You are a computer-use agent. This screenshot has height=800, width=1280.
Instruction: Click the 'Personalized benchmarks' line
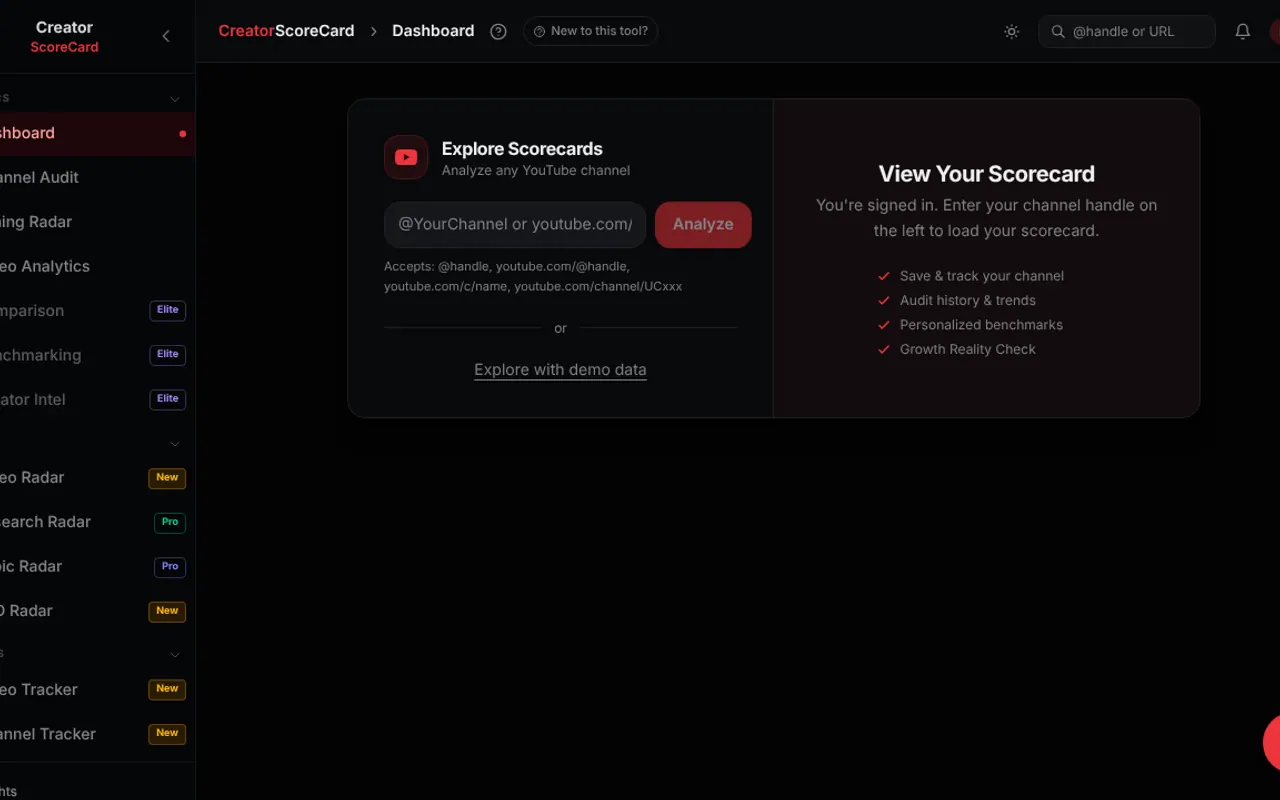tap(970, 325)
